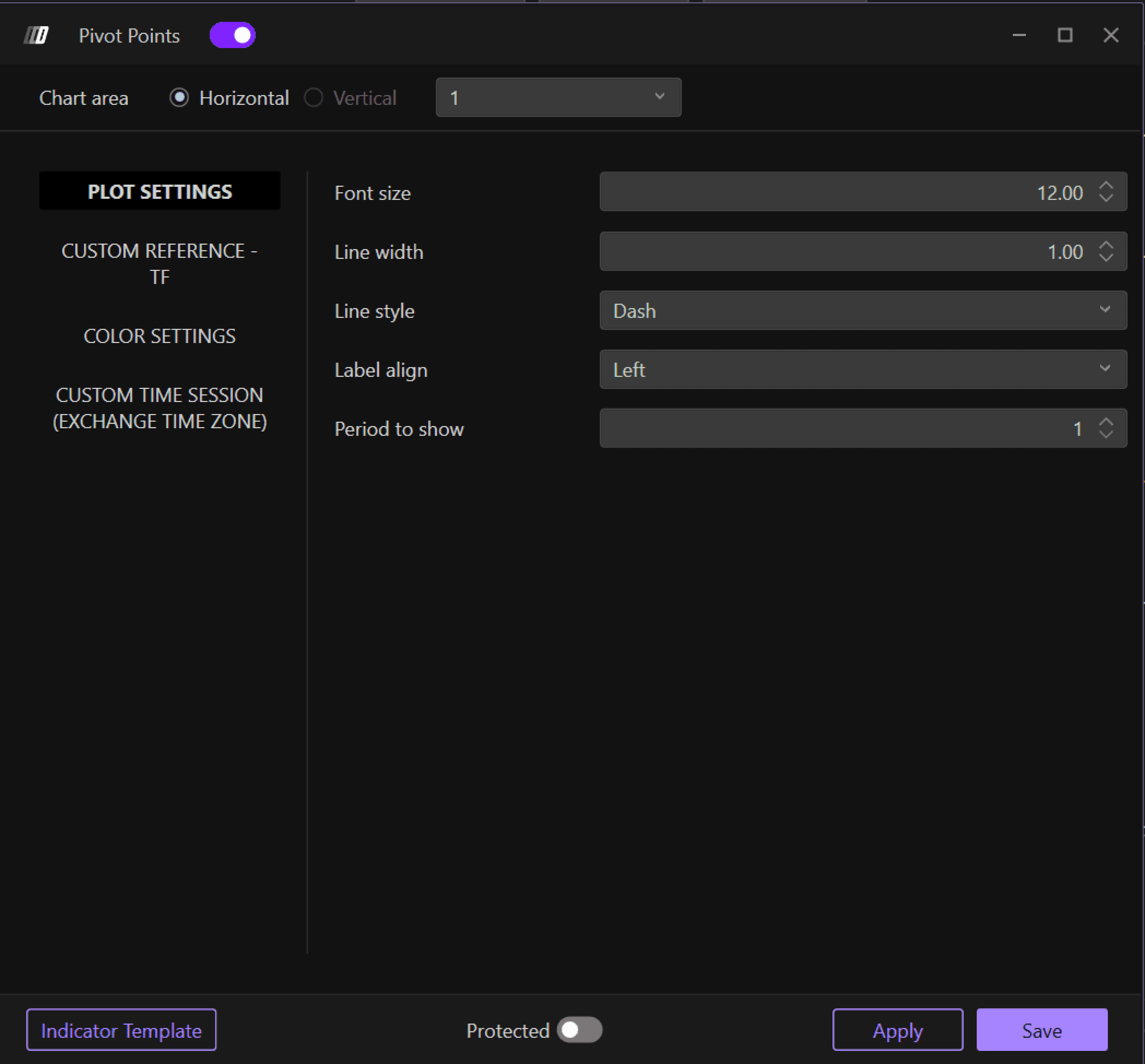Open the Label align dropdown
This screenshot has height=1064, width=1145.
point(862,370)
